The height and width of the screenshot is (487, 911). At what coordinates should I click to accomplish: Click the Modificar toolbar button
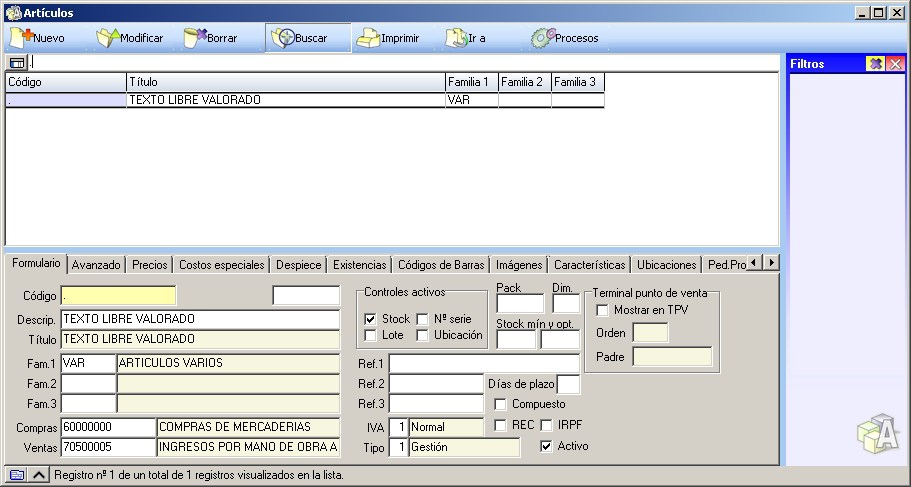130,38
